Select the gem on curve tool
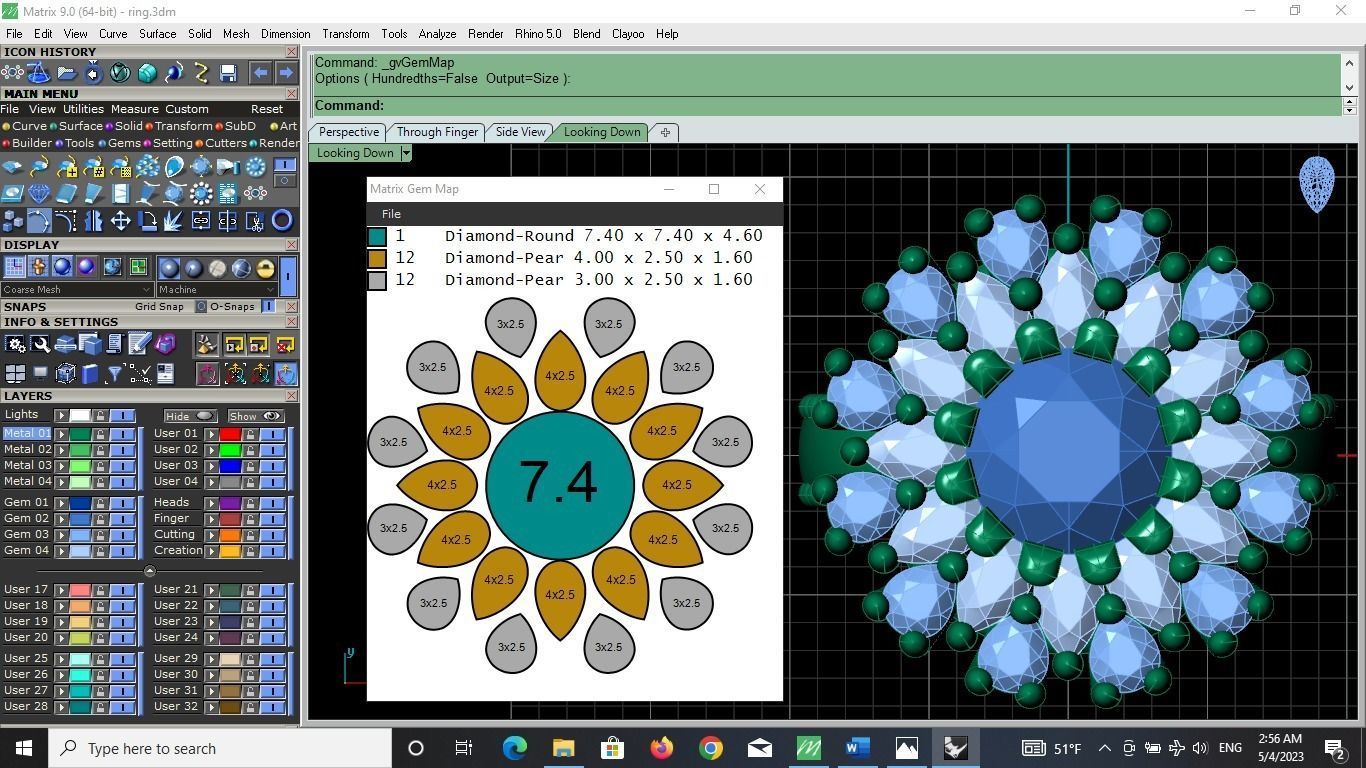This screenshot has height=768, width=1366. (40, 167)
